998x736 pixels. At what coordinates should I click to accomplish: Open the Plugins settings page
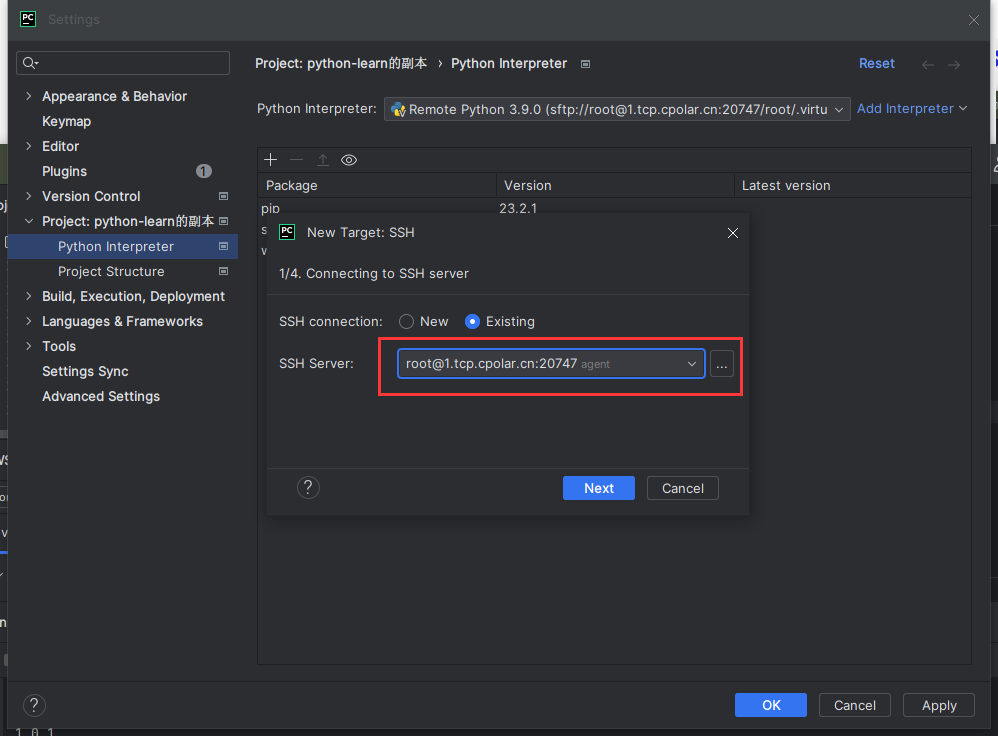point(64,171)
